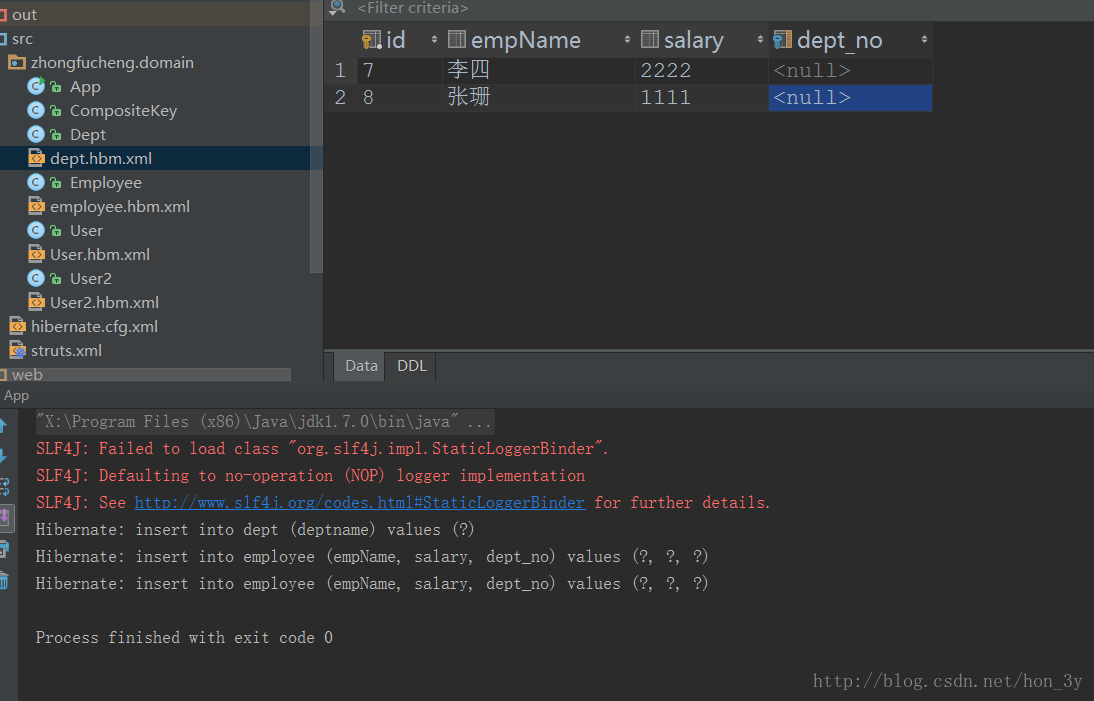1094x701 pixels.
Task: Click the print icon in console sidebar
Action: tap(4, 549)
